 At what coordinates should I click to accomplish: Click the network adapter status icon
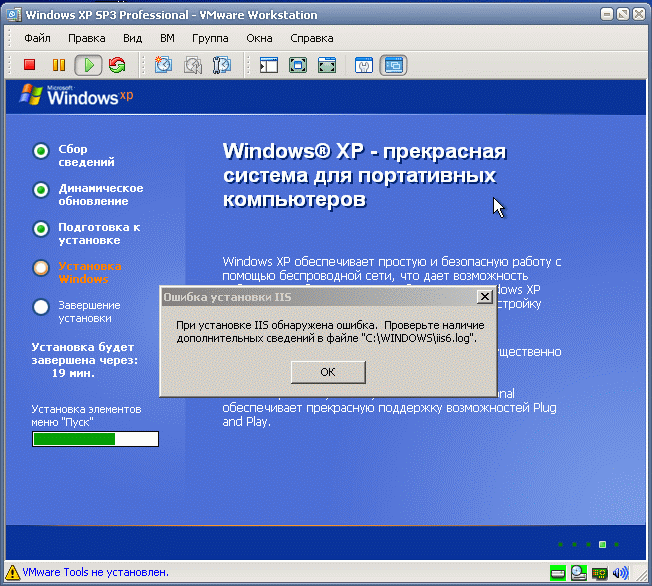click(599, 574)
